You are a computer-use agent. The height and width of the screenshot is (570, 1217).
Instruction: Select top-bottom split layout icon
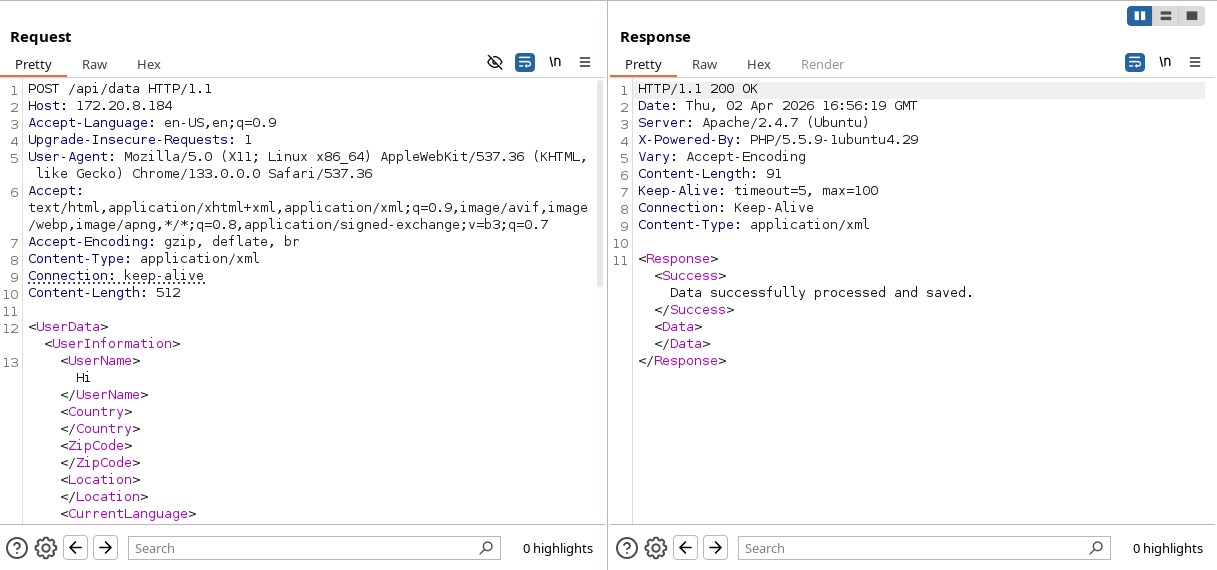point(1165,16)
